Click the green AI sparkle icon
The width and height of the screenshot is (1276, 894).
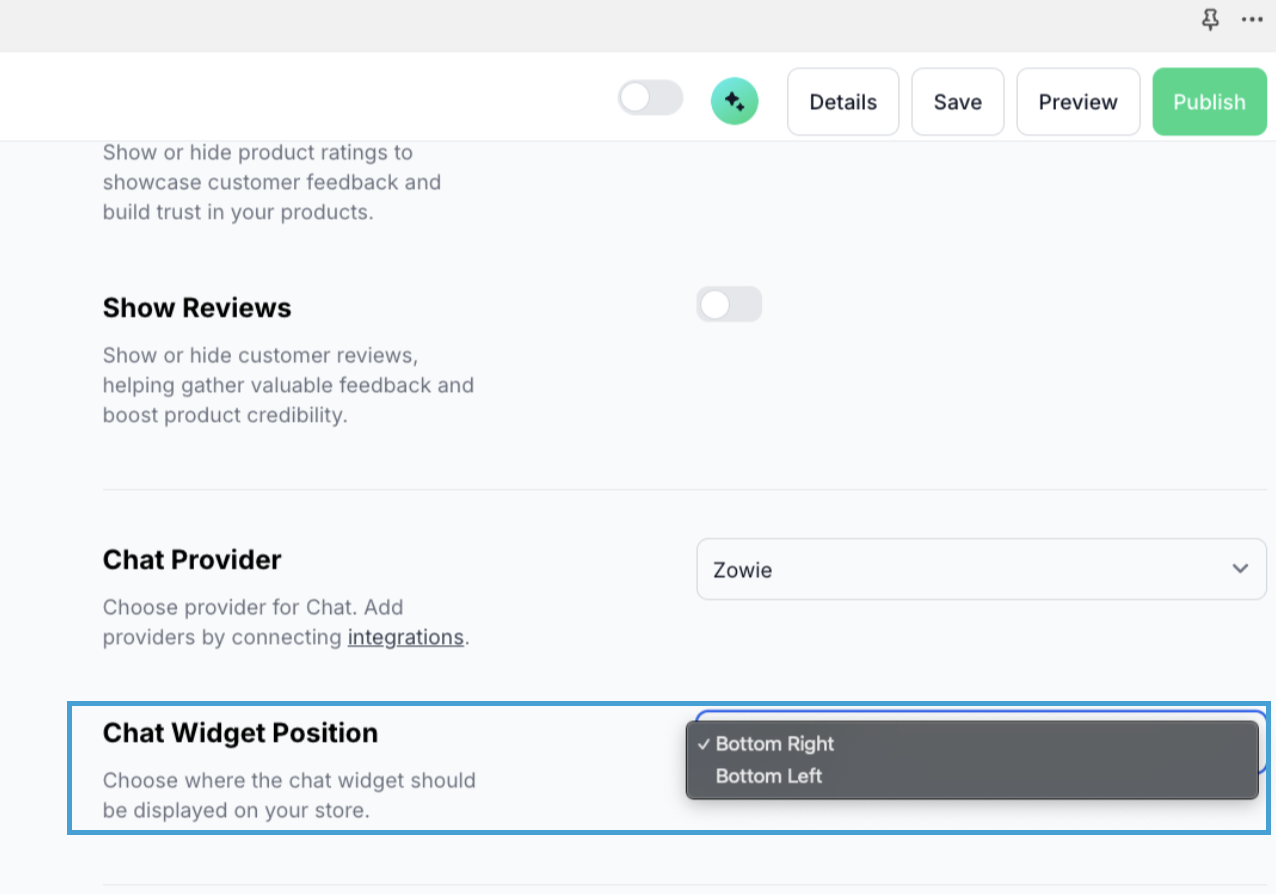click(x=734, y=101)
